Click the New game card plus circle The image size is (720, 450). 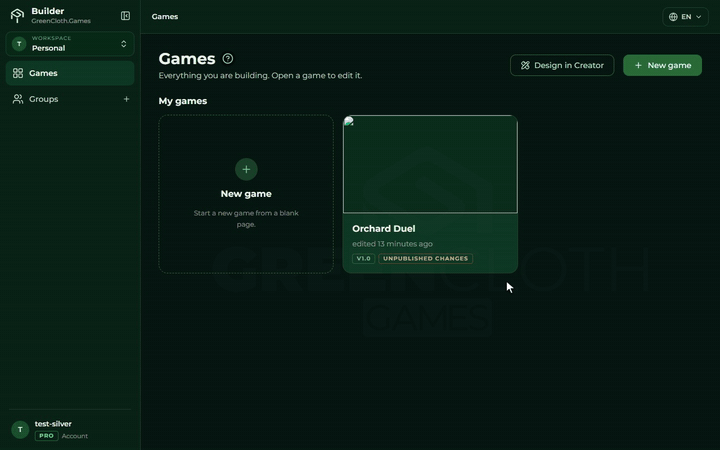point(246,169)
